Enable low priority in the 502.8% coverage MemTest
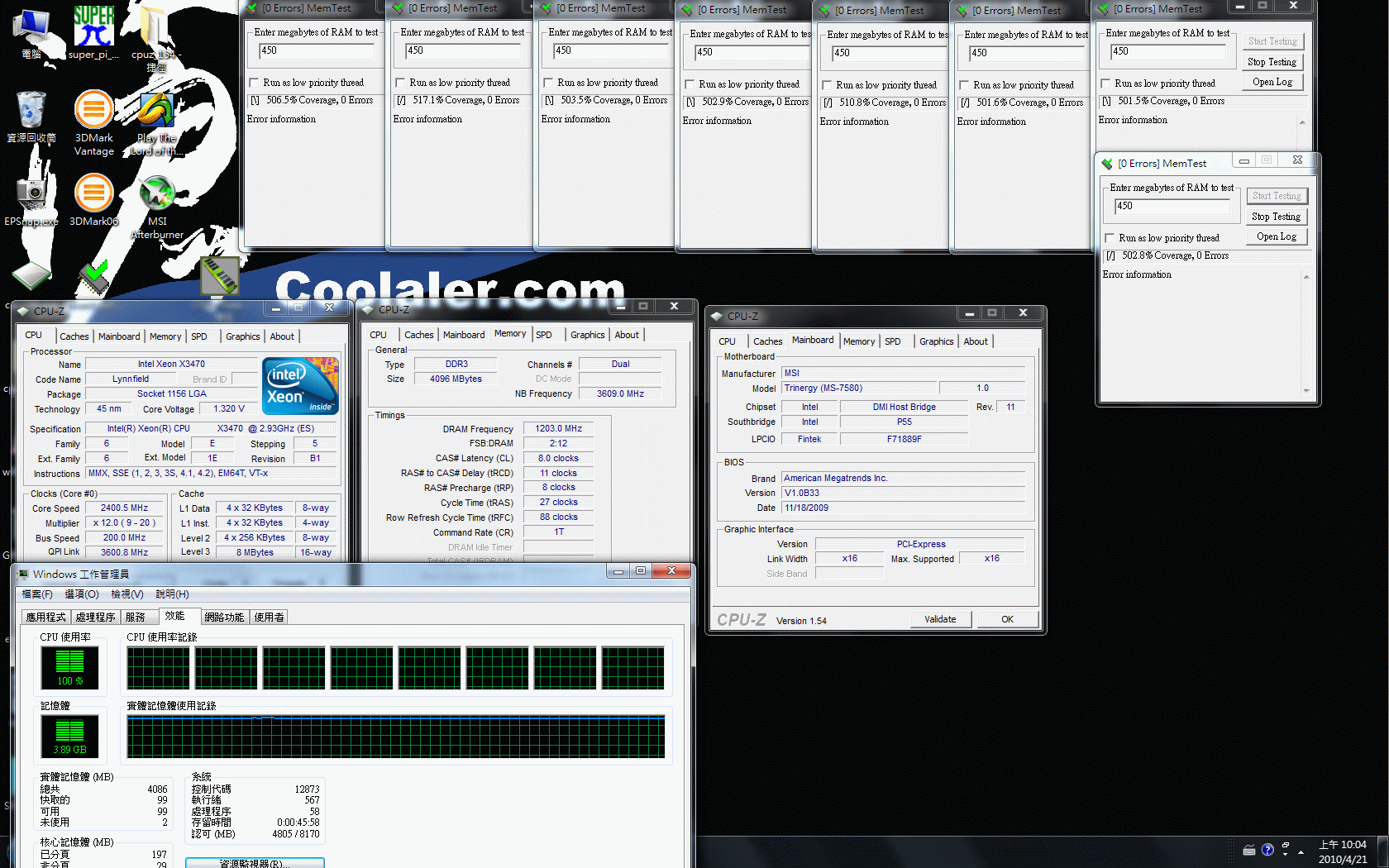Image resolution: width=1389 pixels, height=868 pixels. coord(1110,238)
